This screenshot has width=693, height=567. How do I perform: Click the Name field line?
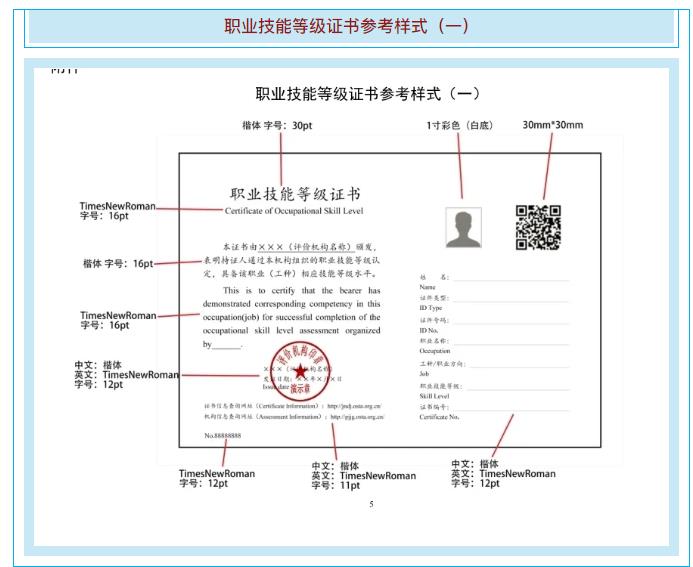pos(510,279)
